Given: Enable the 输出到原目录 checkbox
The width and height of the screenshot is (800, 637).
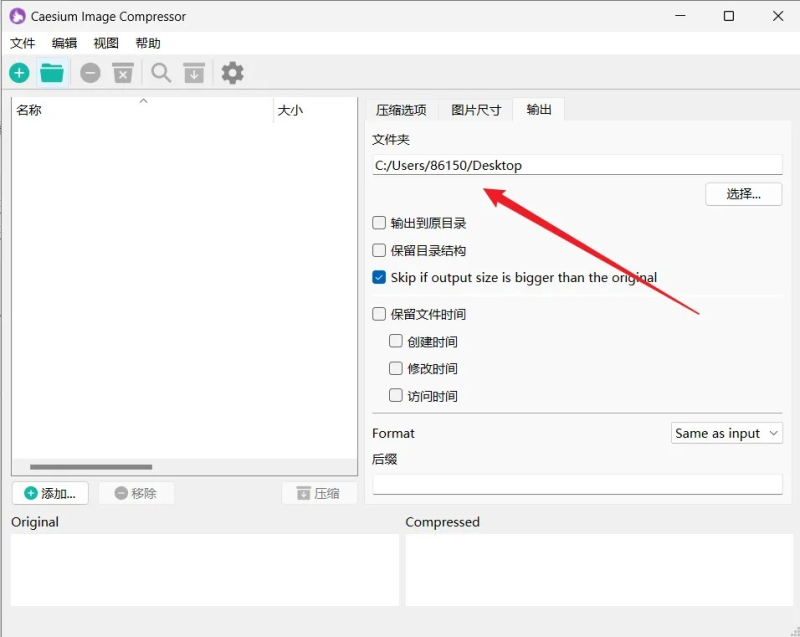Looking at the screenshot, I should click(379, 224).
